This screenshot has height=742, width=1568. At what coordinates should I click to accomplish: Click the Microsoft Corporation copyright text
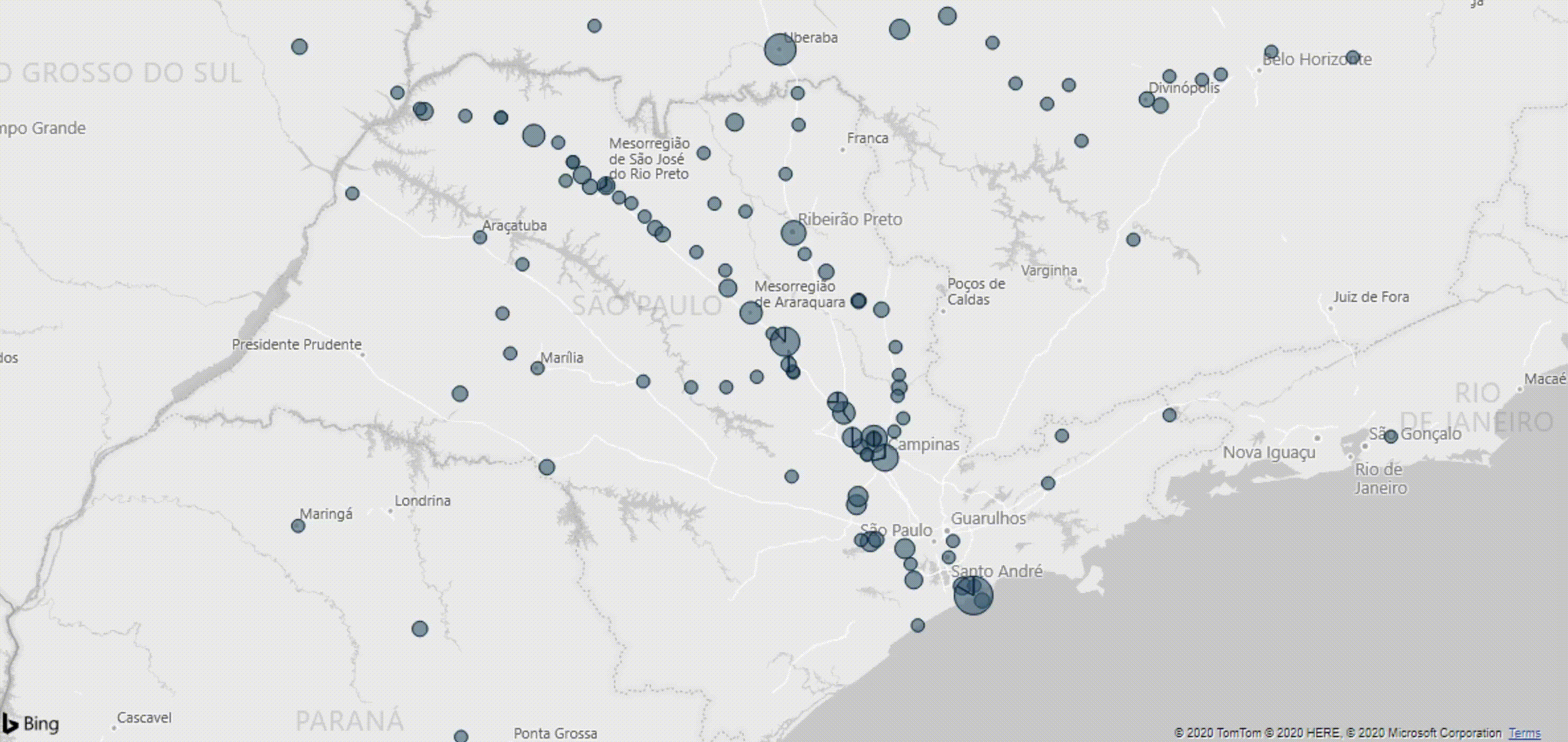(1423, 733)
